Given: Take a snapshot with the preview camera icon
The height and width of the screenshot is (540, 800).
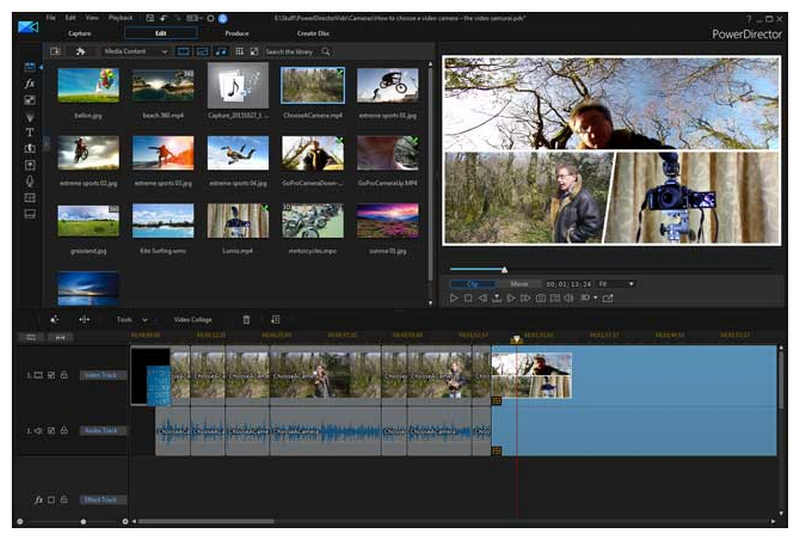Looking at the screenshot, I should tap(540, 298).
